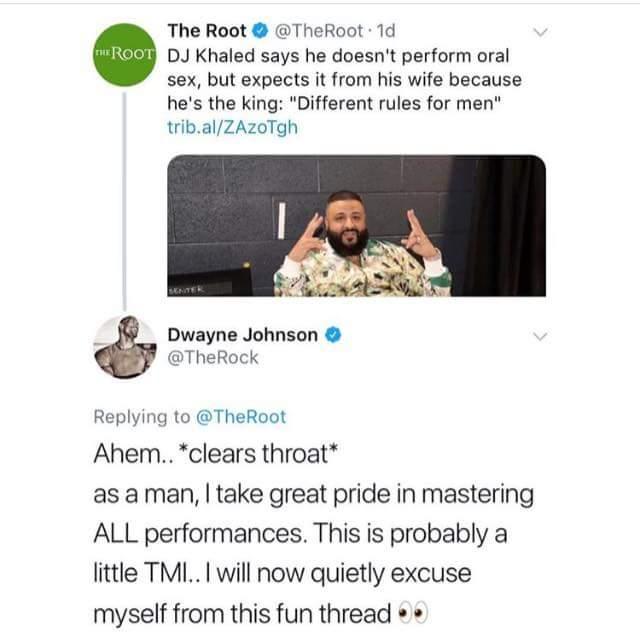
Task: Open the @TheRoot mention after Replying to
Action: point(241,417)
